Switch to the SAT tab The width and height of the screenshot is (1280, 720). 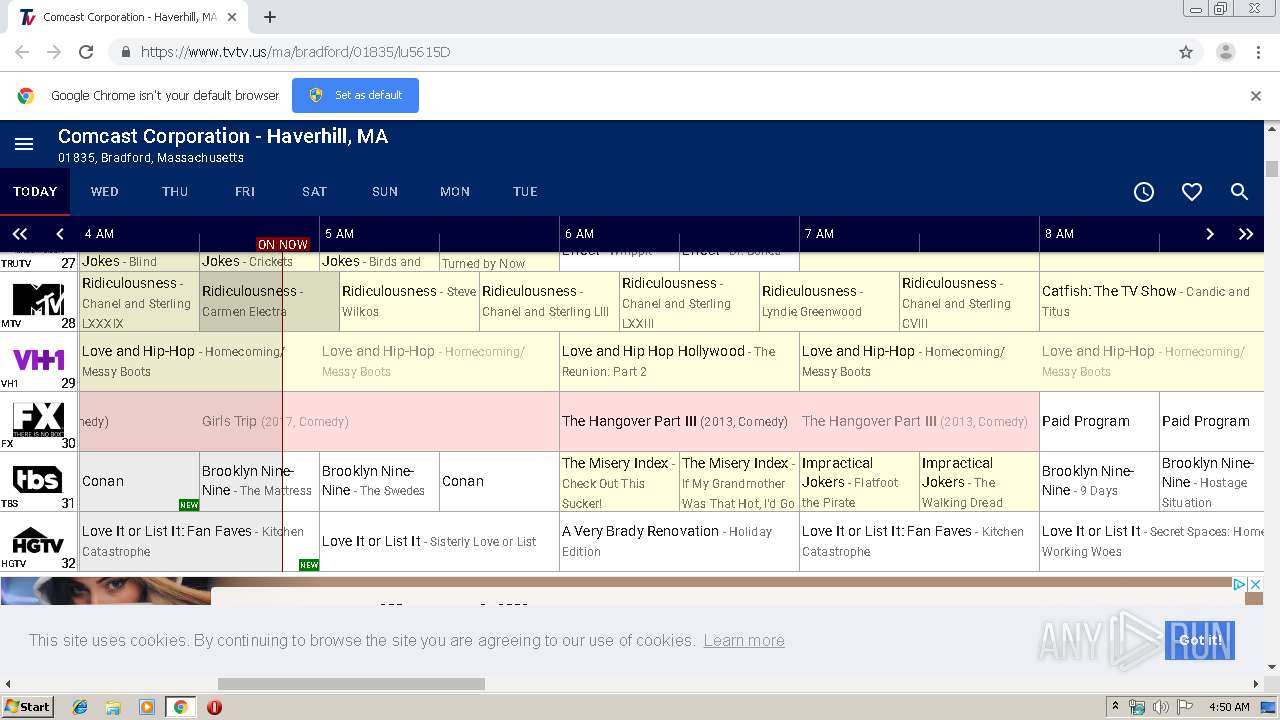[x=315, y=192]
